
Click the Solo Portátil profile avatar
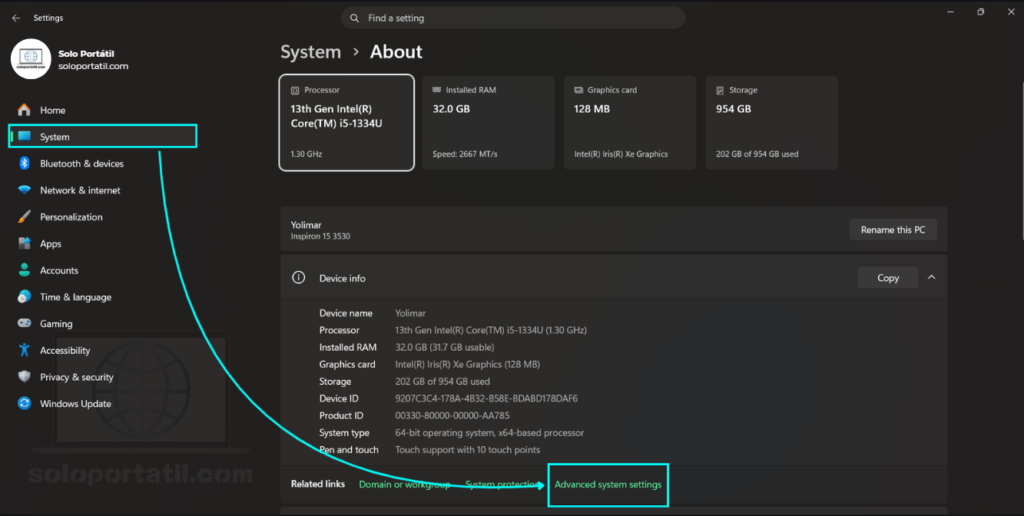tap(31, 59)
